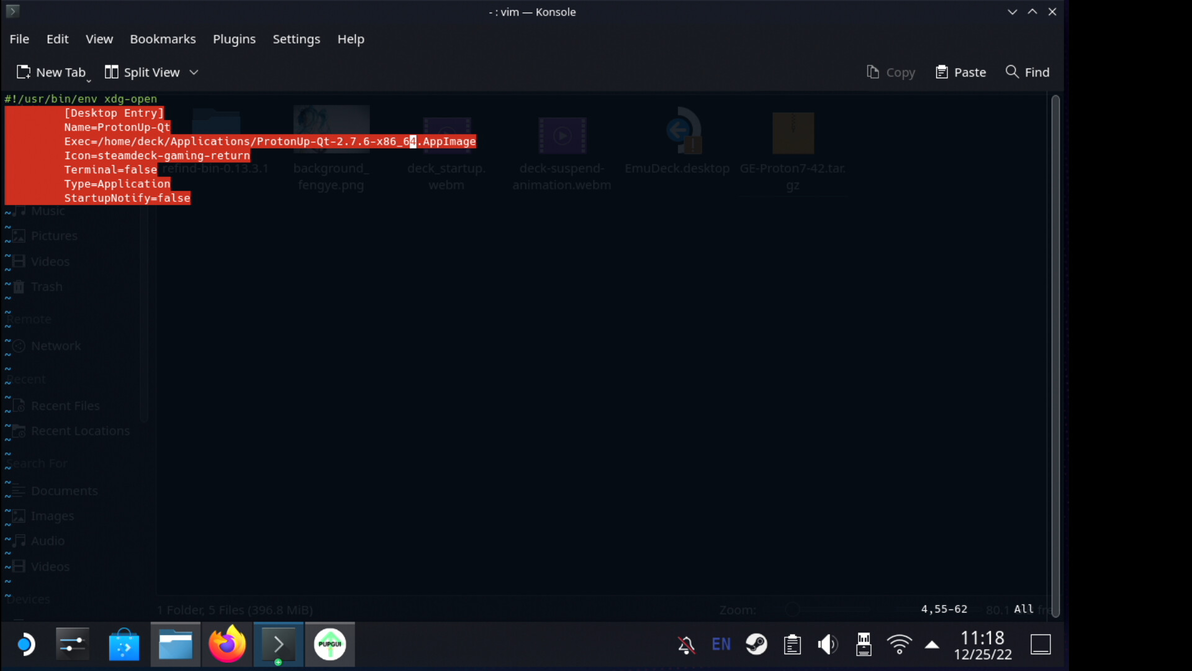This screenshot has width=1192, height=671.
Task: Expand the Split View dropdown arrow
Action: tap(194, 72)
